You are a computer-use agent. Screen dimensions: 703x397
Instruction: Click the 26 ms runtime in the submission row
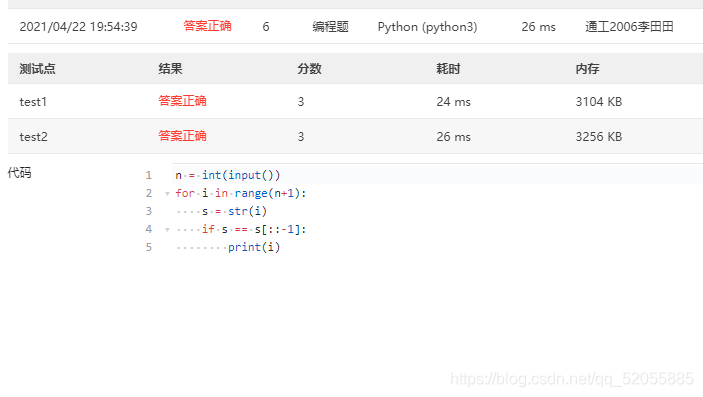click(x=538, y=27)
